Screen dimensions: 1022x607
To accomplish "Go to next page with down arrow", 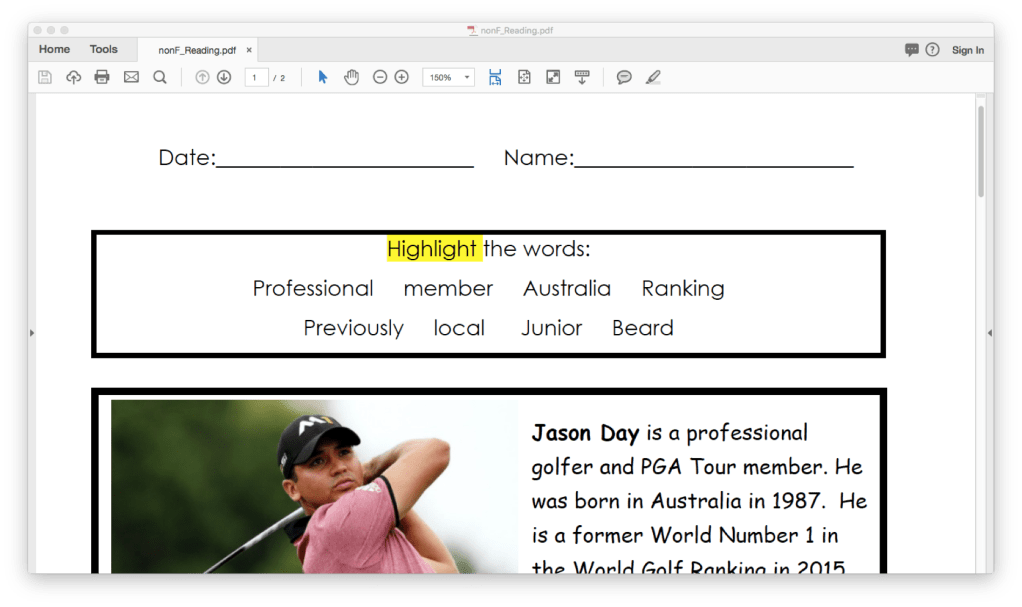I will coord(224,77).
